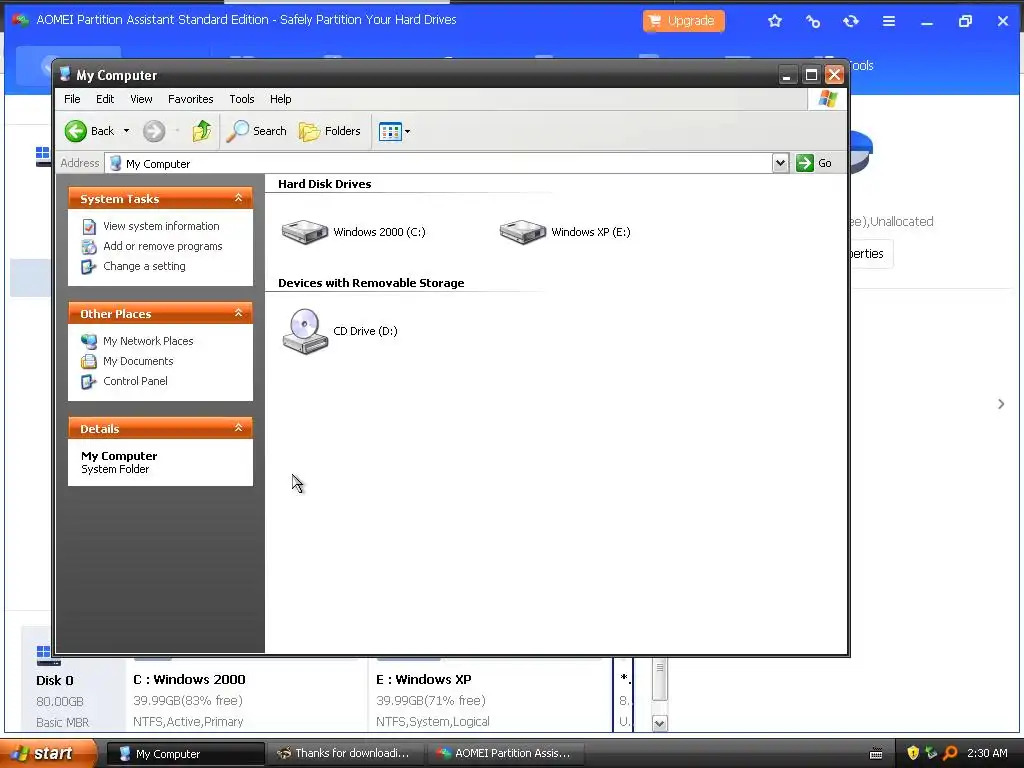Click Change a setting link
The height and width of the screenshot is (768, 1024).
(x=144, y=266)
